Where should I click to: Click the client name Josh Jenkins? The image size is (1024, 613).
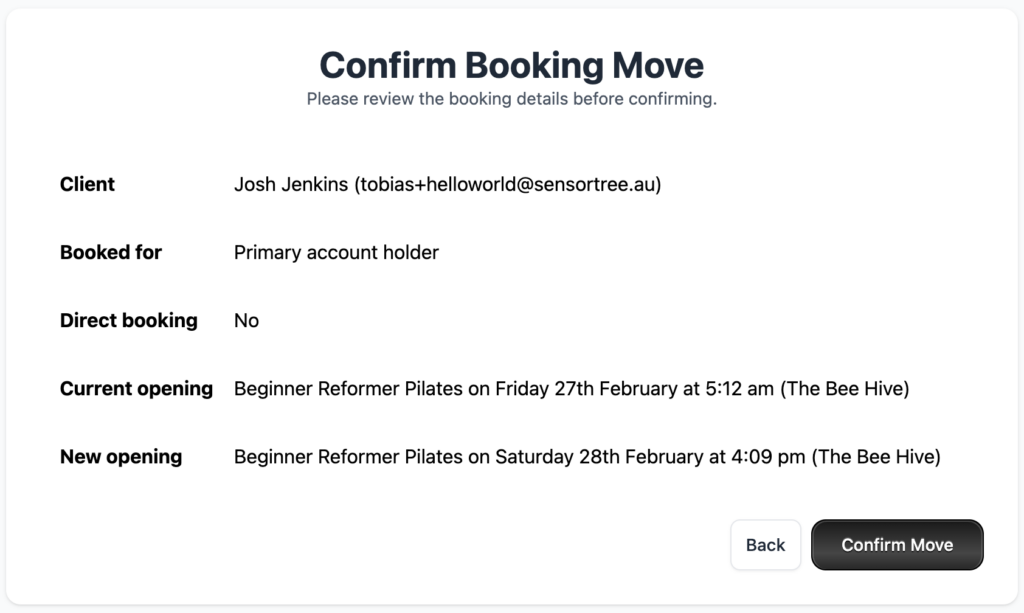click(x=291, y=184)
